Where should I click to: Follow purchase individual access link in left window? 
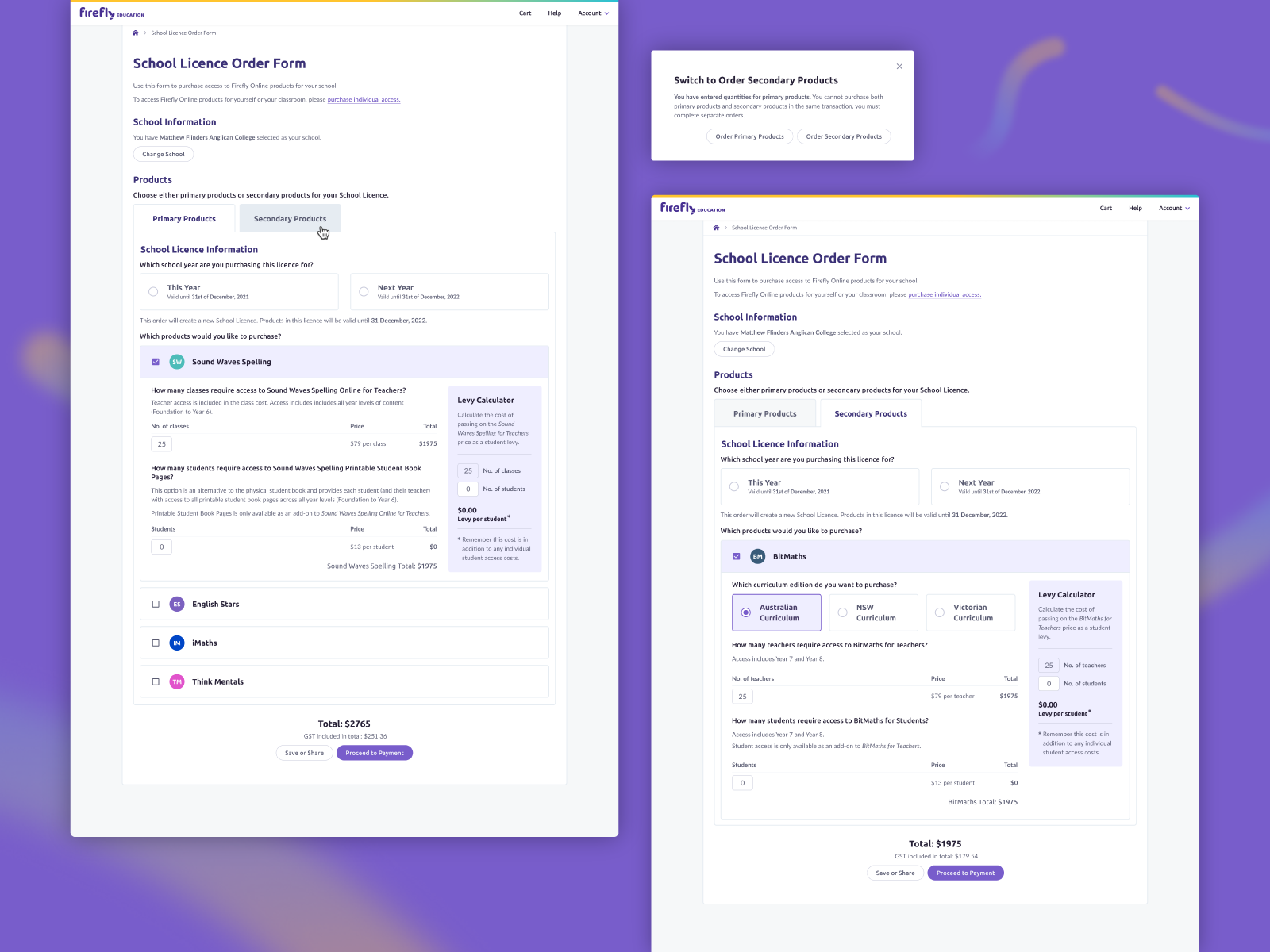[x=364, y=100]
